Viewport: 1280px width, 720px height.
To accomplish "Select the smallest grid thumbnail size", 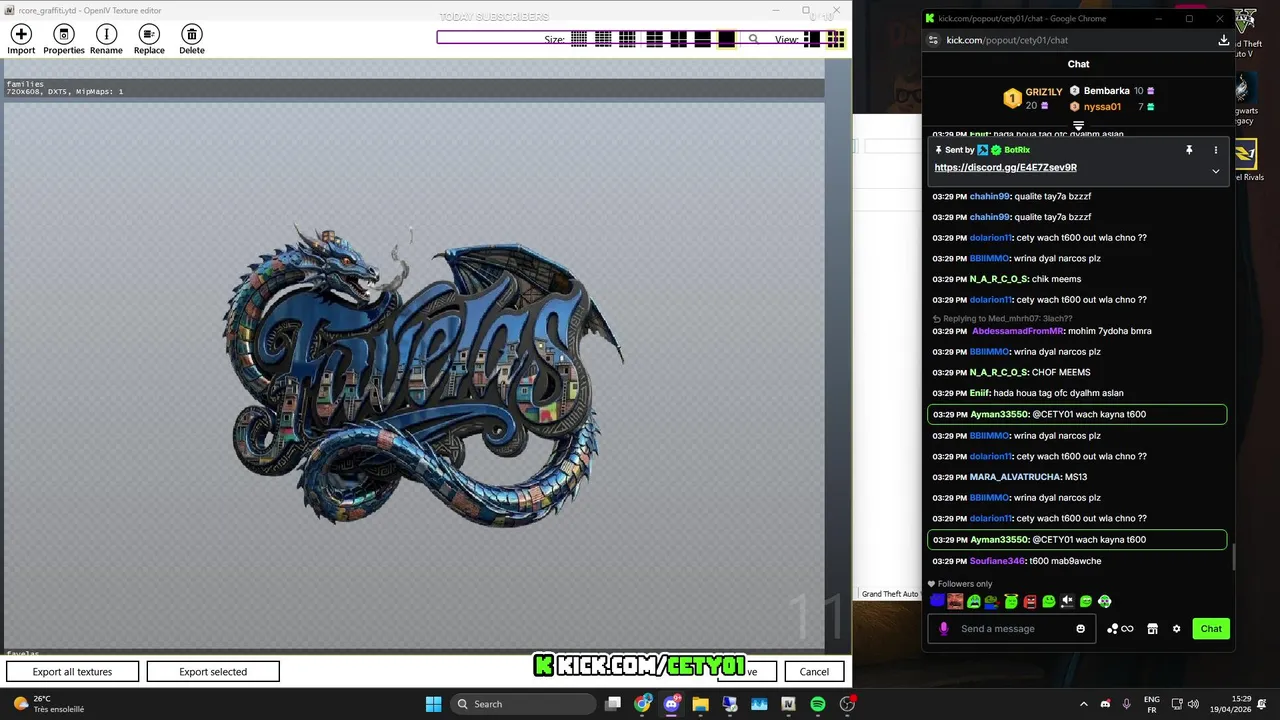I will pos(579,39).
